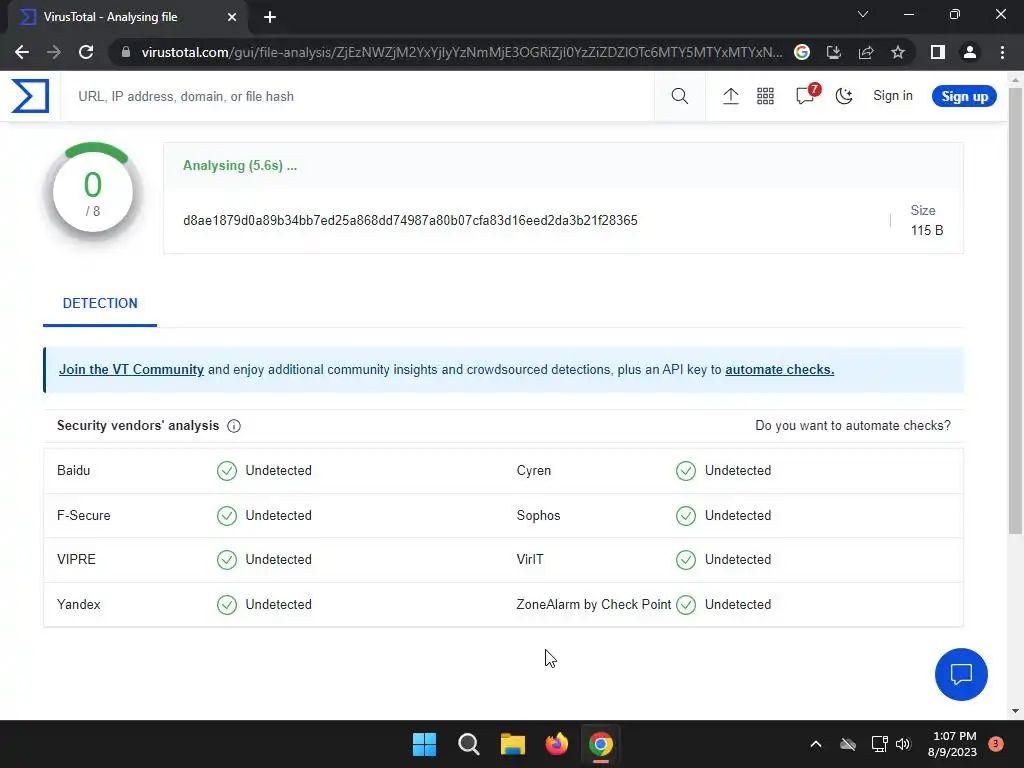Click the green check icon for Yandex

227,605
